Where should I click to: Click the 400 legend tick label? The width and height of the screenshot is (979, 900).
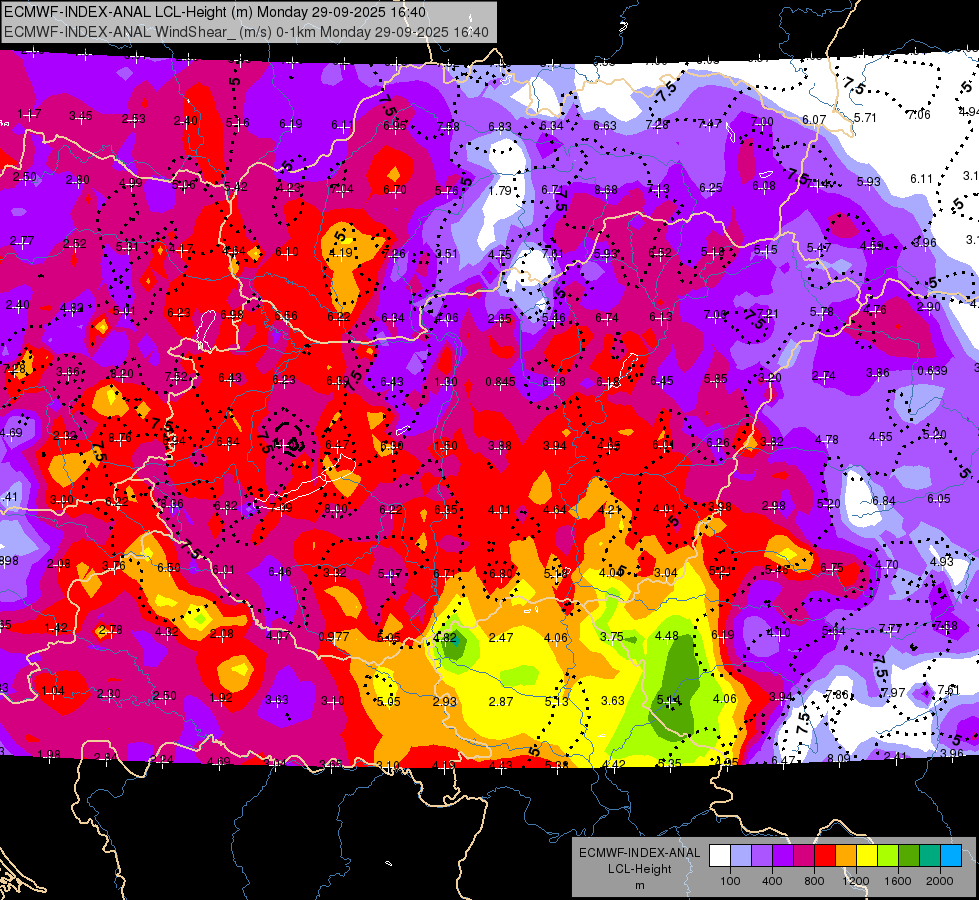(x=772, y=881)
